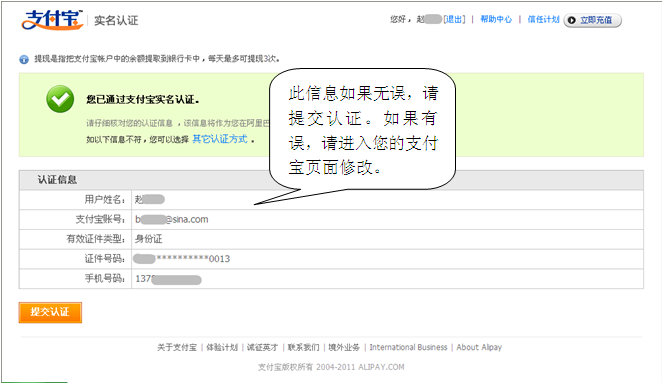This screenshot has height=384, width=662.
Task: Click the 其它认证方式 link
Action: pyautogui.click(x=220, y=139)
